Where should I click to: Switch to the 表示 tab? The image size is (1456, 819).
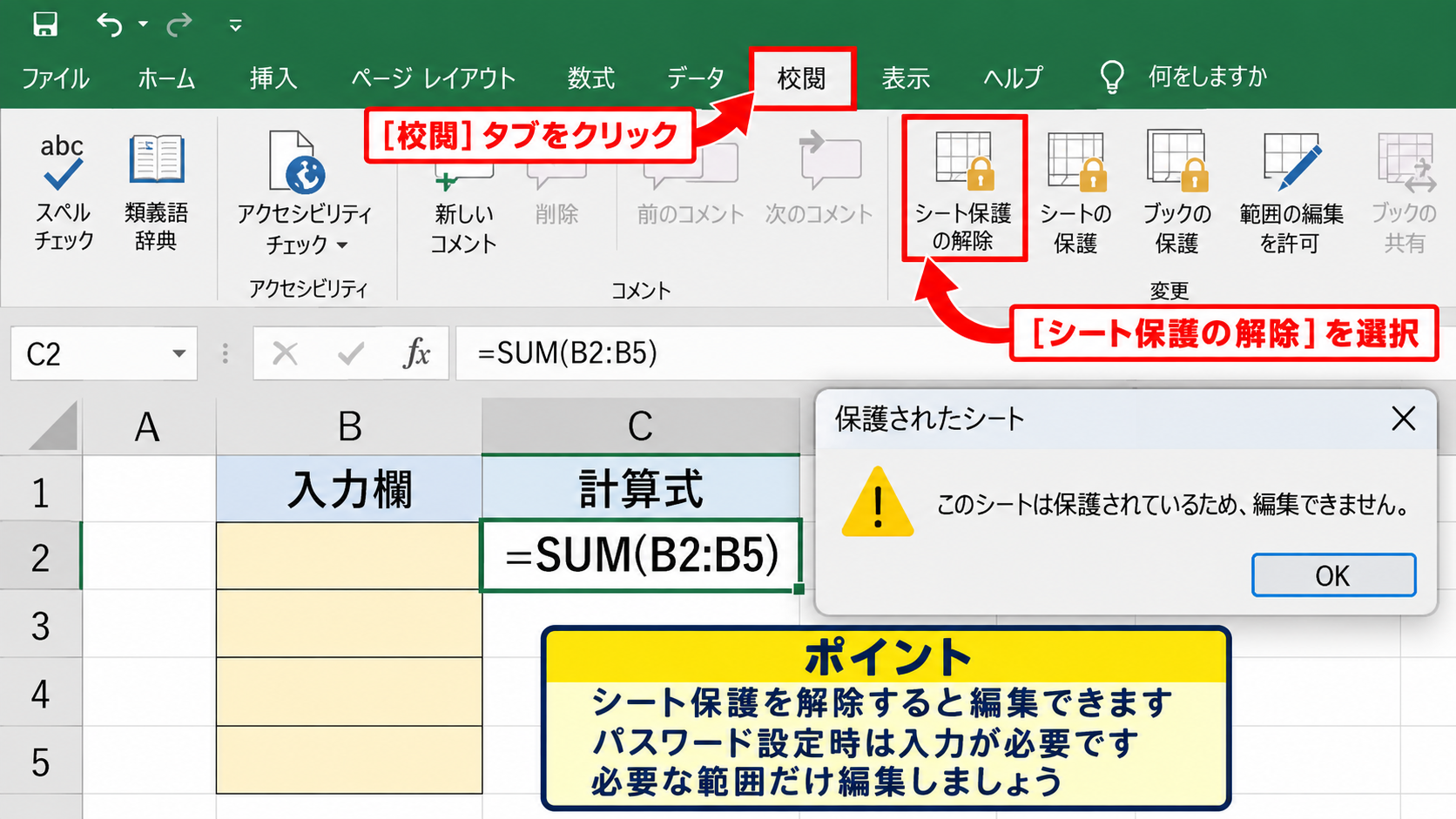906,78
